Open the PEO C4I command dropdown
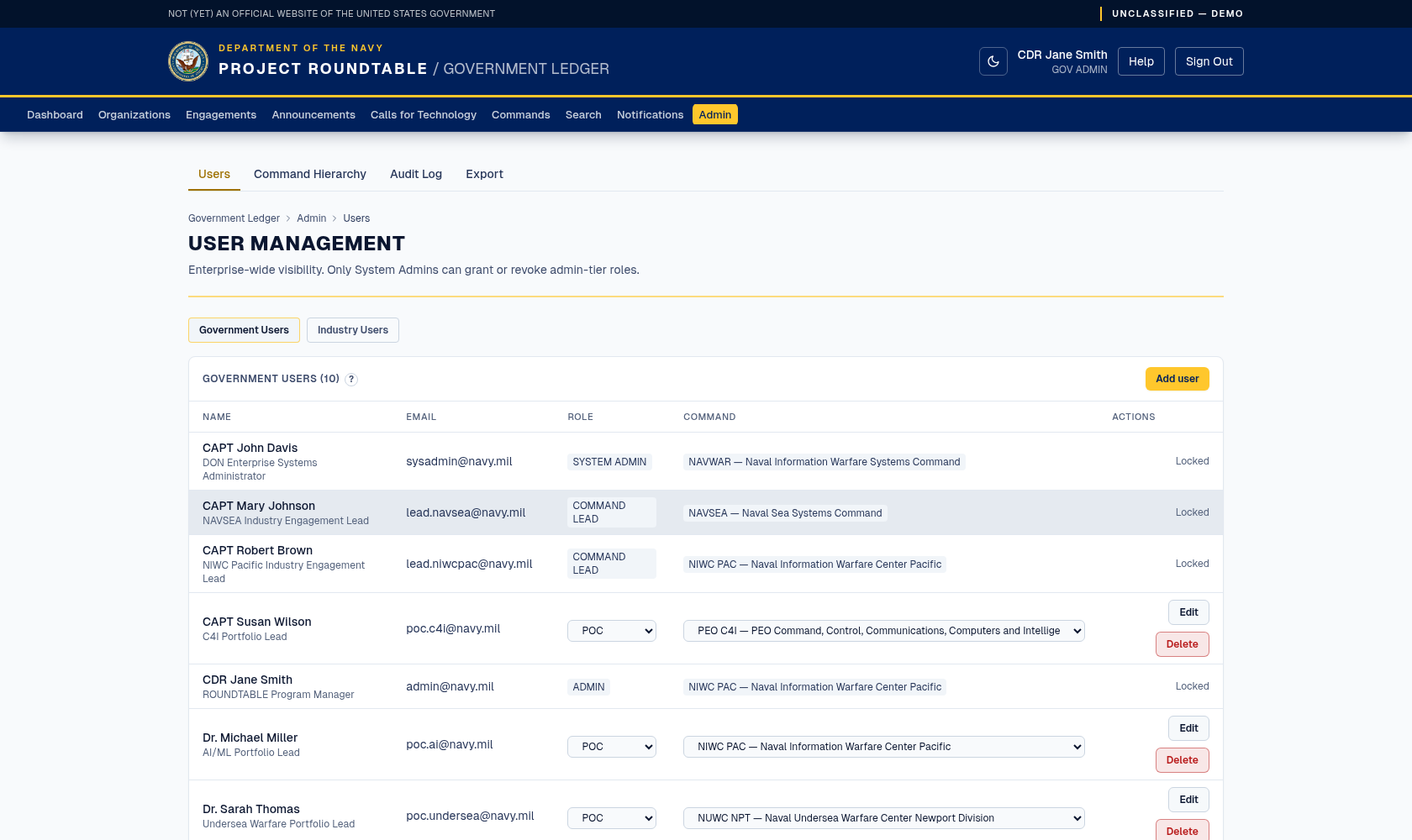This screenshot has width=1412, height=840. pos(884,631)
